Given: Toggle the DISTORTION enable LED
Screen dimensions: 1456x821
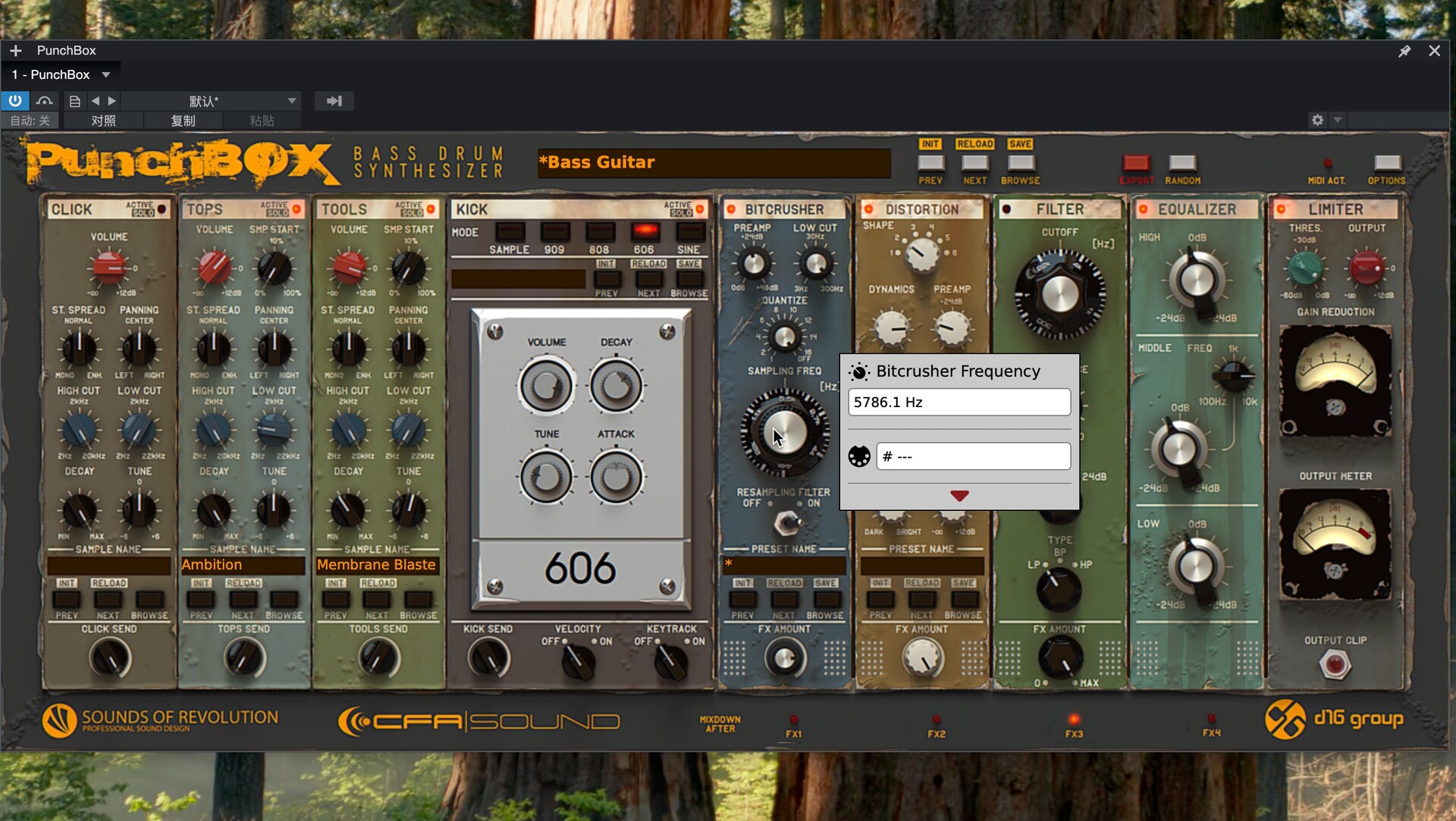Looking at the screenshot, I should (869, 209).
